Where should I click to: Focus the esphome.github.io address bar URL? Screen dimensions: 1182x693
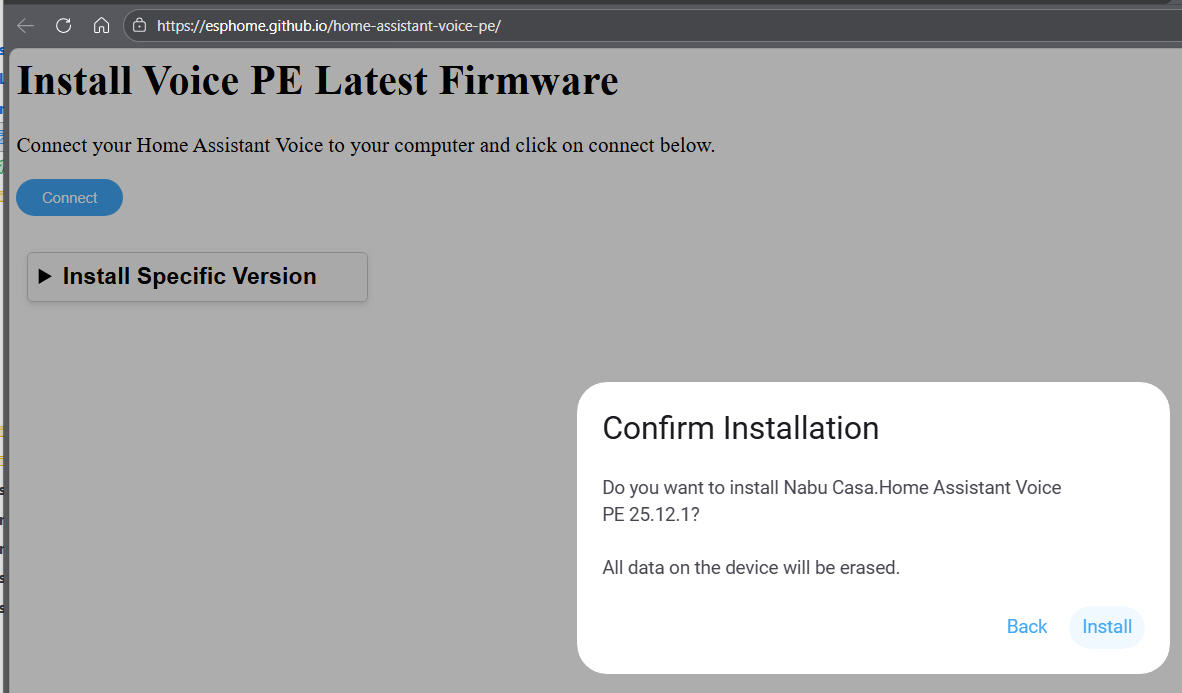pyautogui.click(x=329, y=26)
